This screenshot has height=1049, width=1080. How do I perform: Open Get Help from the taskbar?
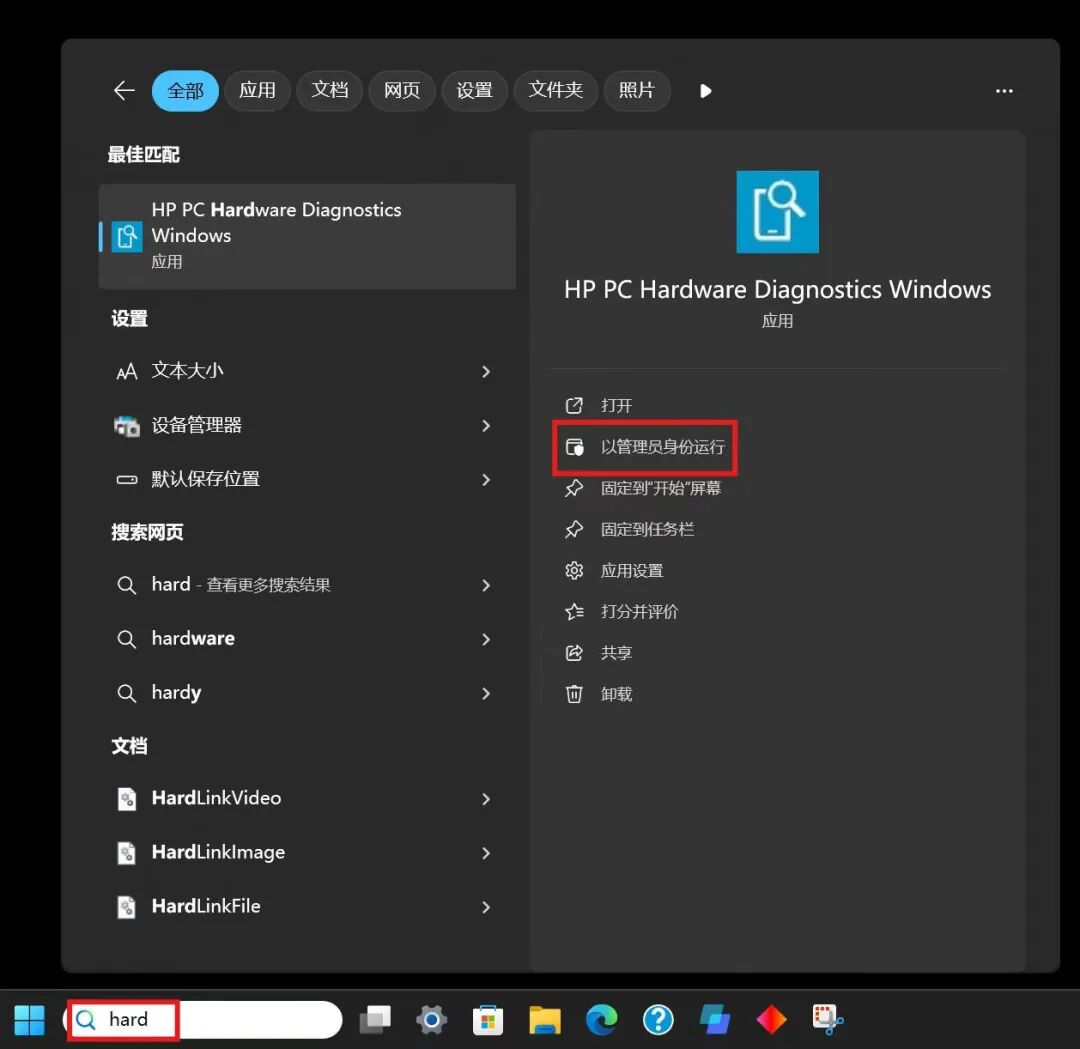658,1019
